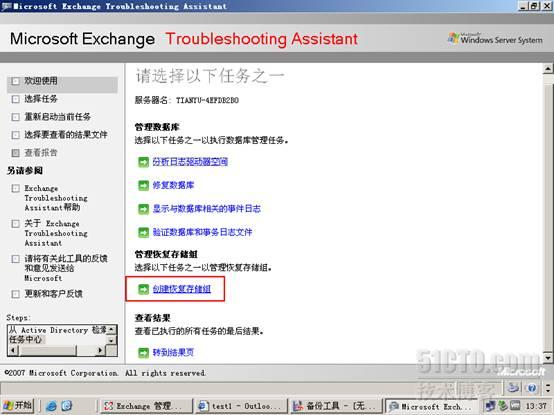Open the Windows 开始 Start button
This screenshot has width=554, height=415.
18,405
